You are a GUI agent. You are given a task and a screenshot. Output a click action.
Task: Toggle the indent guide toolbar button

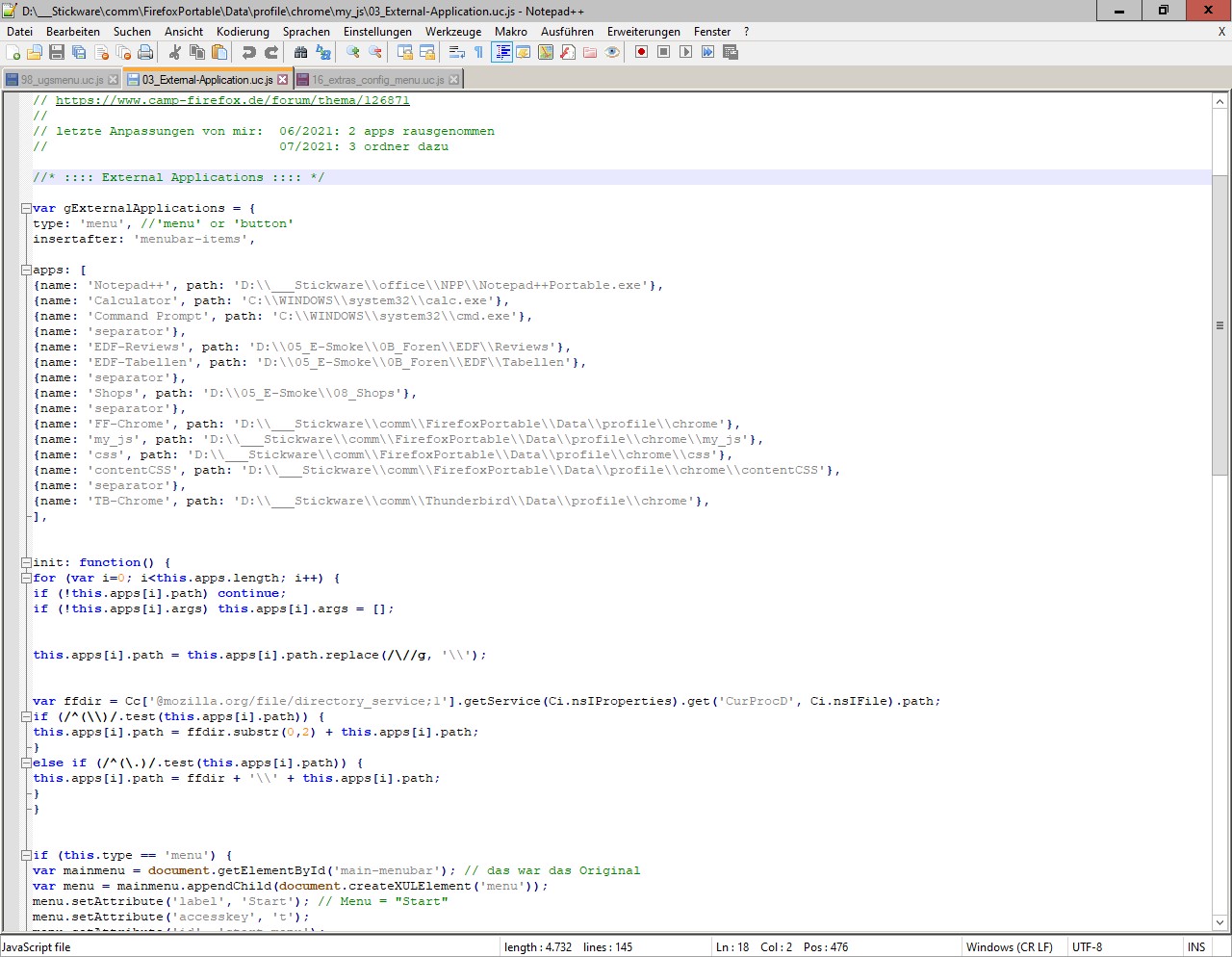click(501, 52)
